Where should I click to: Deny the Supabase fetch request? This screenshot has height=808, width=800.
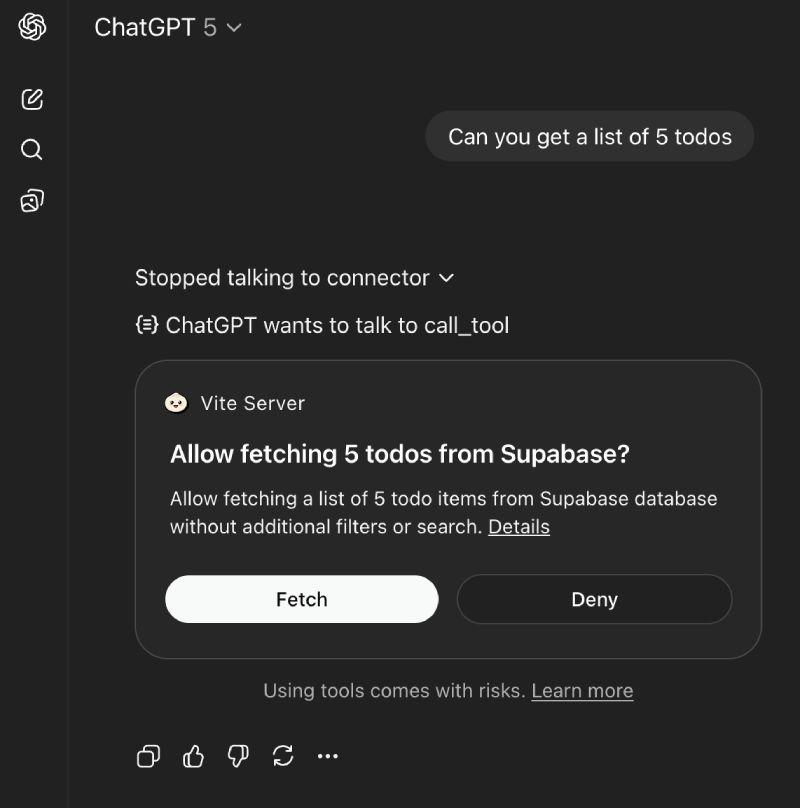pyautogui.click(x=594, y=599)
